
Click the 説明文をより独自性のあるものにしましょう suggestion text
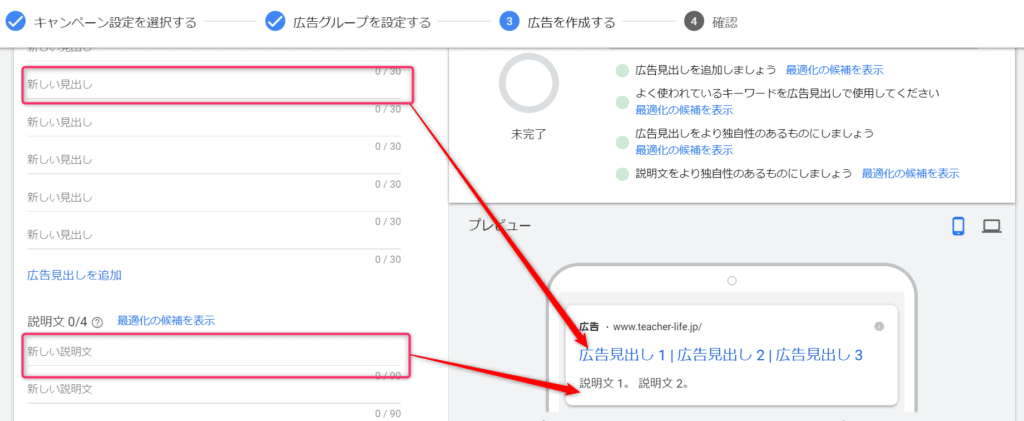[x=743, y=174]
